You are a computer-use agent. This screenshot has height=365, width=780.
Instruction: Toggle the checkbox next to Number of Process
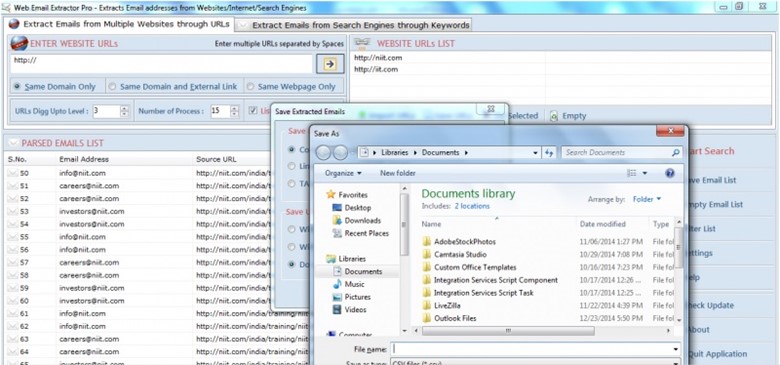pyautogui.click(x=253, y=111)
